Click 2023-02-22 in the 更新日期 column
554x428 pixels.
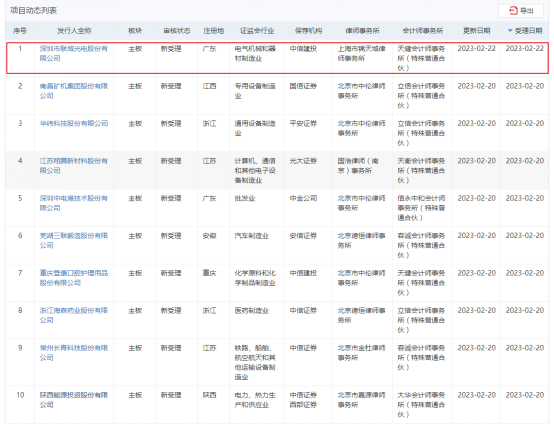click(x=477, y=49)
